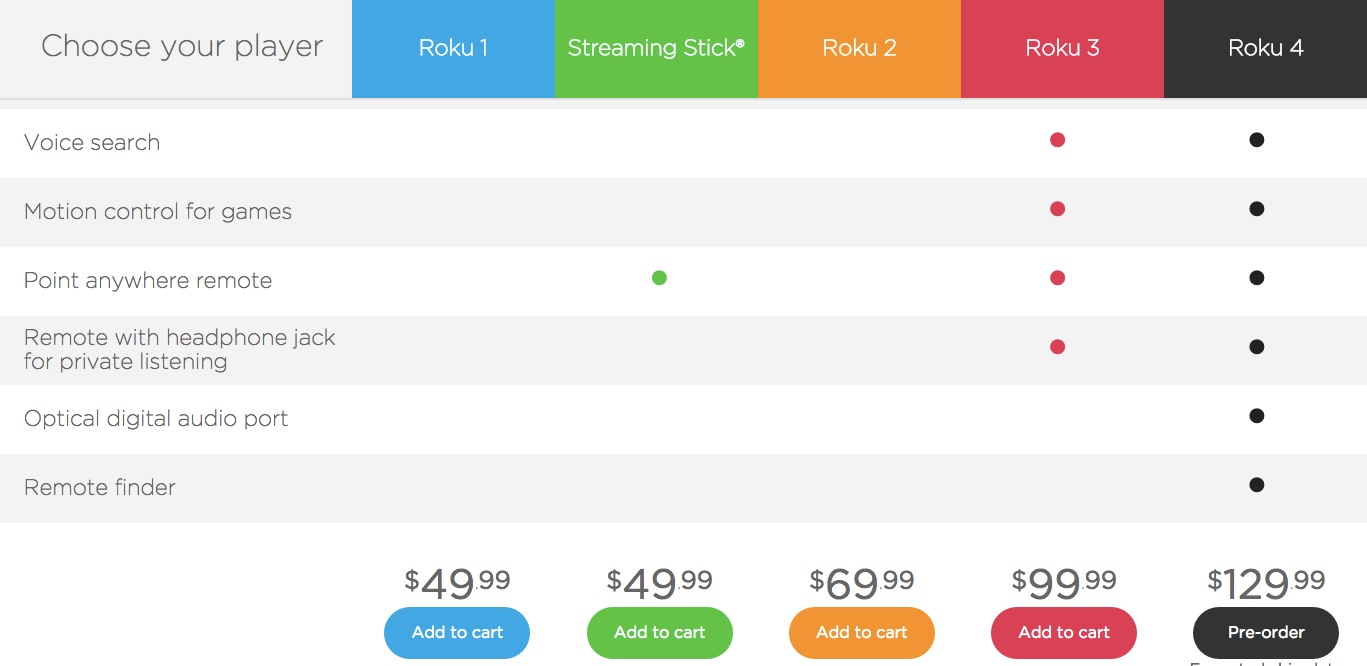Viewport: 1367px width, 666px height.
Task: Click Roku 4 Voice search black dot
Action: click(1257, 140)
